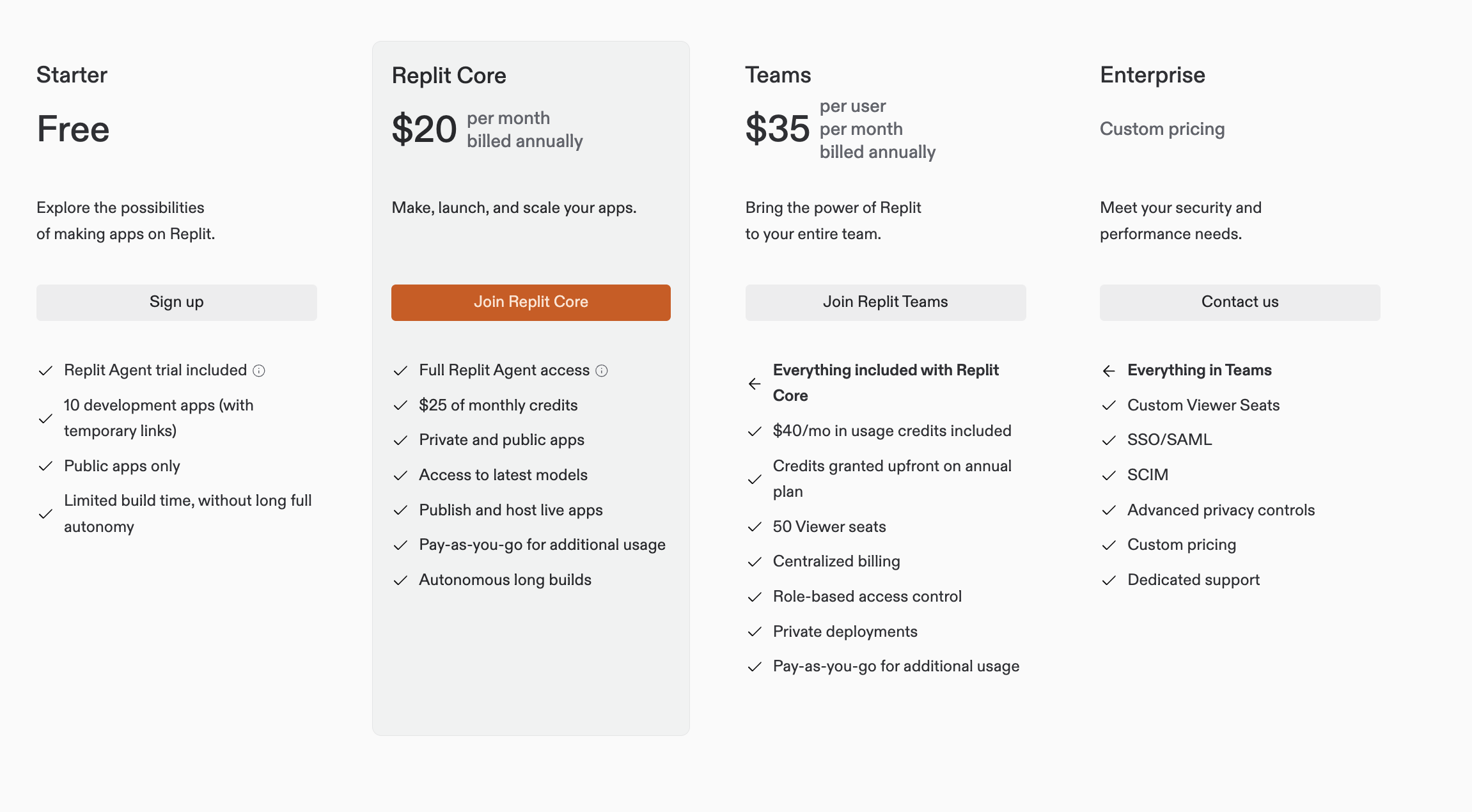Select the checkmark beside $25 of monthly credits
1472x812 pixels.
coord(401,405)
